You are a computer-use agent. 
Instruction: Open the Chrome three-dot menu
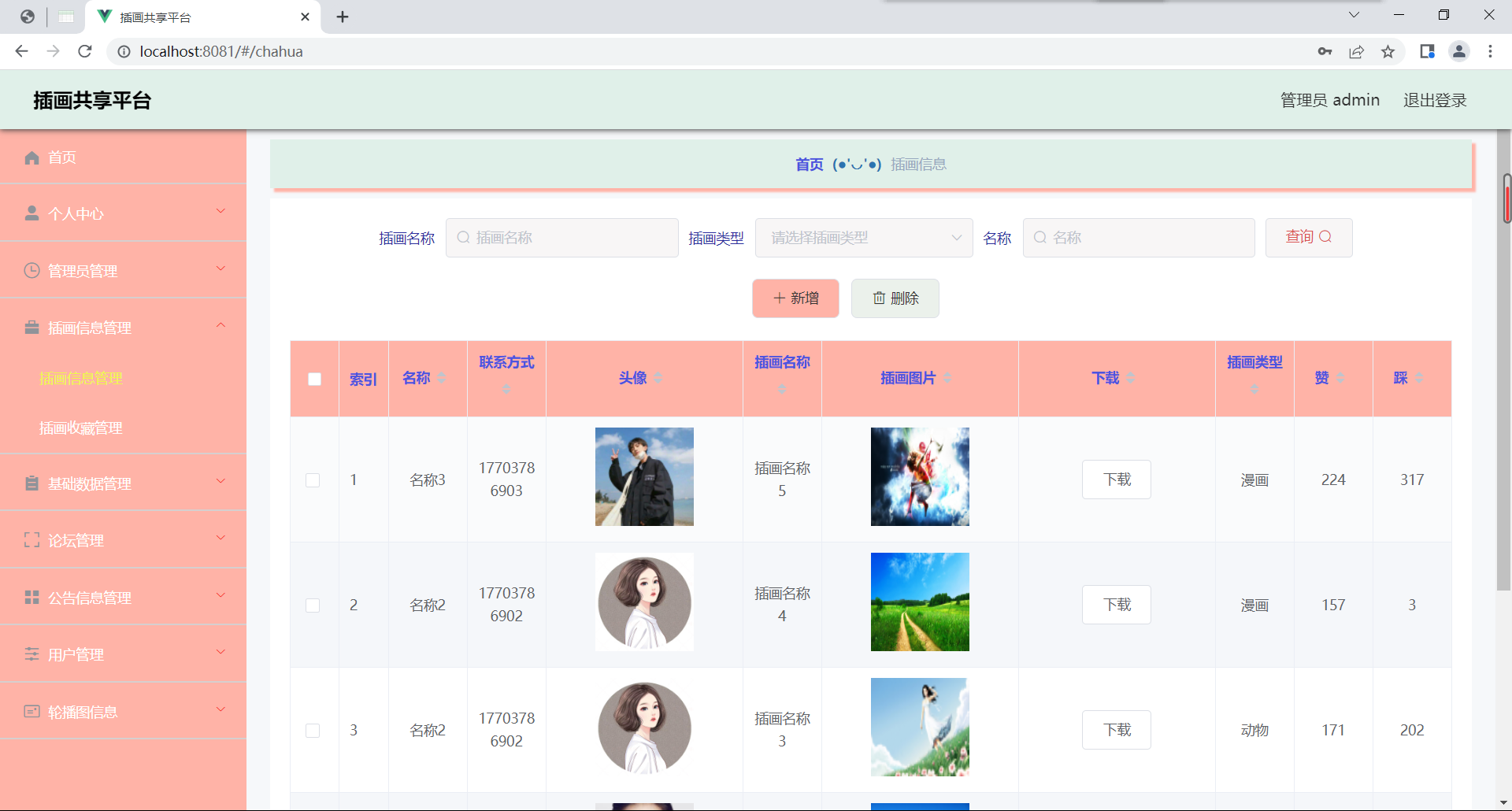(1490, 51)
